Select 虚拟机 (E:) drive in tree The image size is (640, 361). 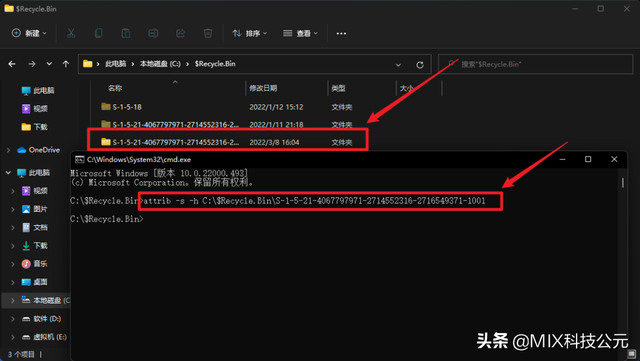[44, 337]
